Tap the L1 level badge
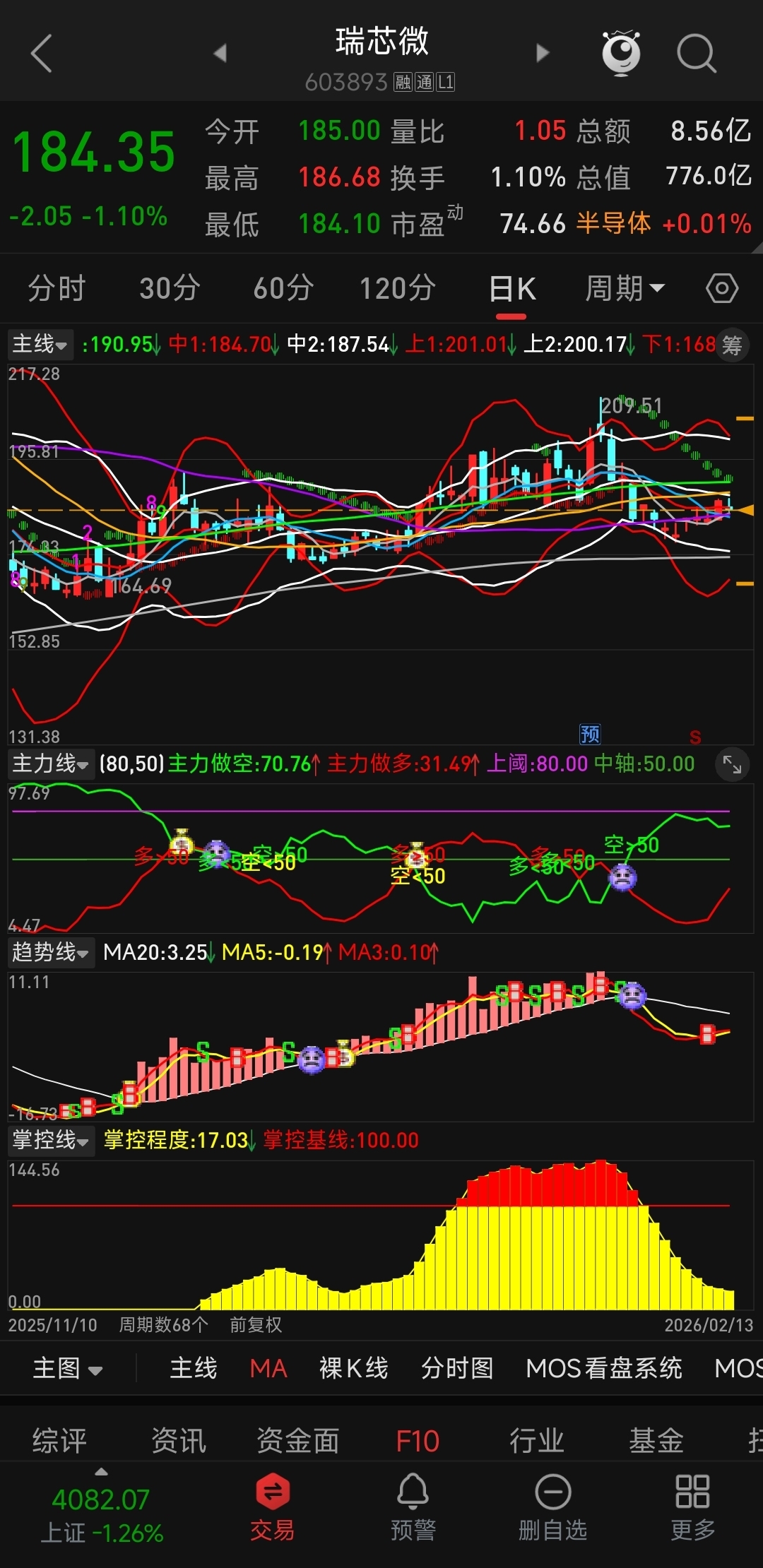 (x=445, y=83)
